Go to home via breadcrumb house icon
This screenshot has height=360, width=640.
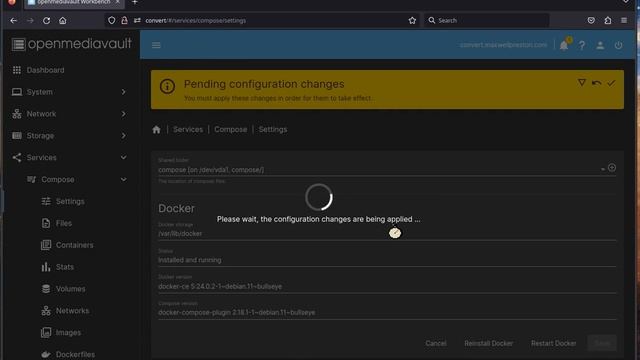156,130
